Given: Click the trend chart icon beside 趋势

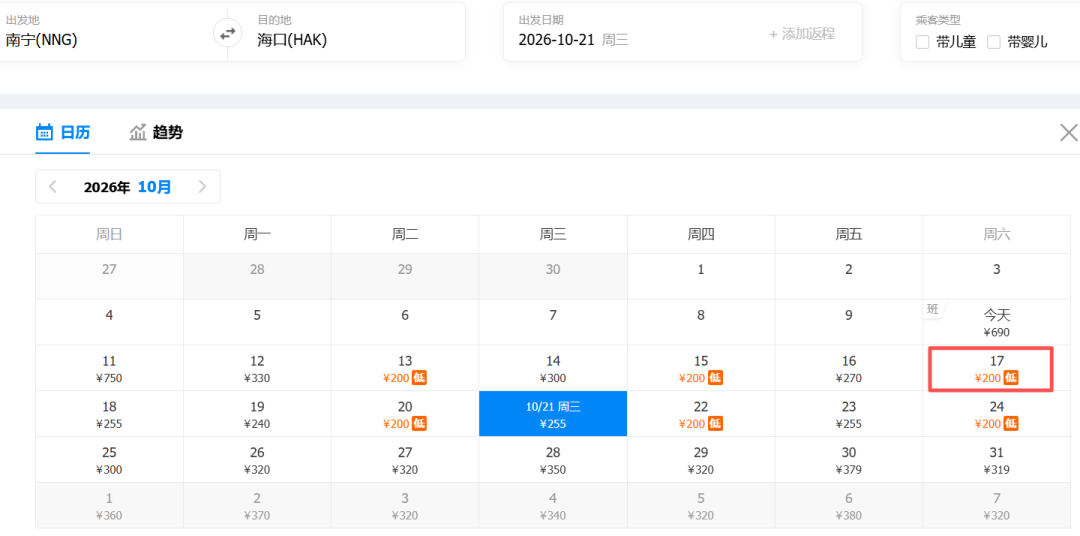Looking at the screenshot, I should click(x=138, y=132).
